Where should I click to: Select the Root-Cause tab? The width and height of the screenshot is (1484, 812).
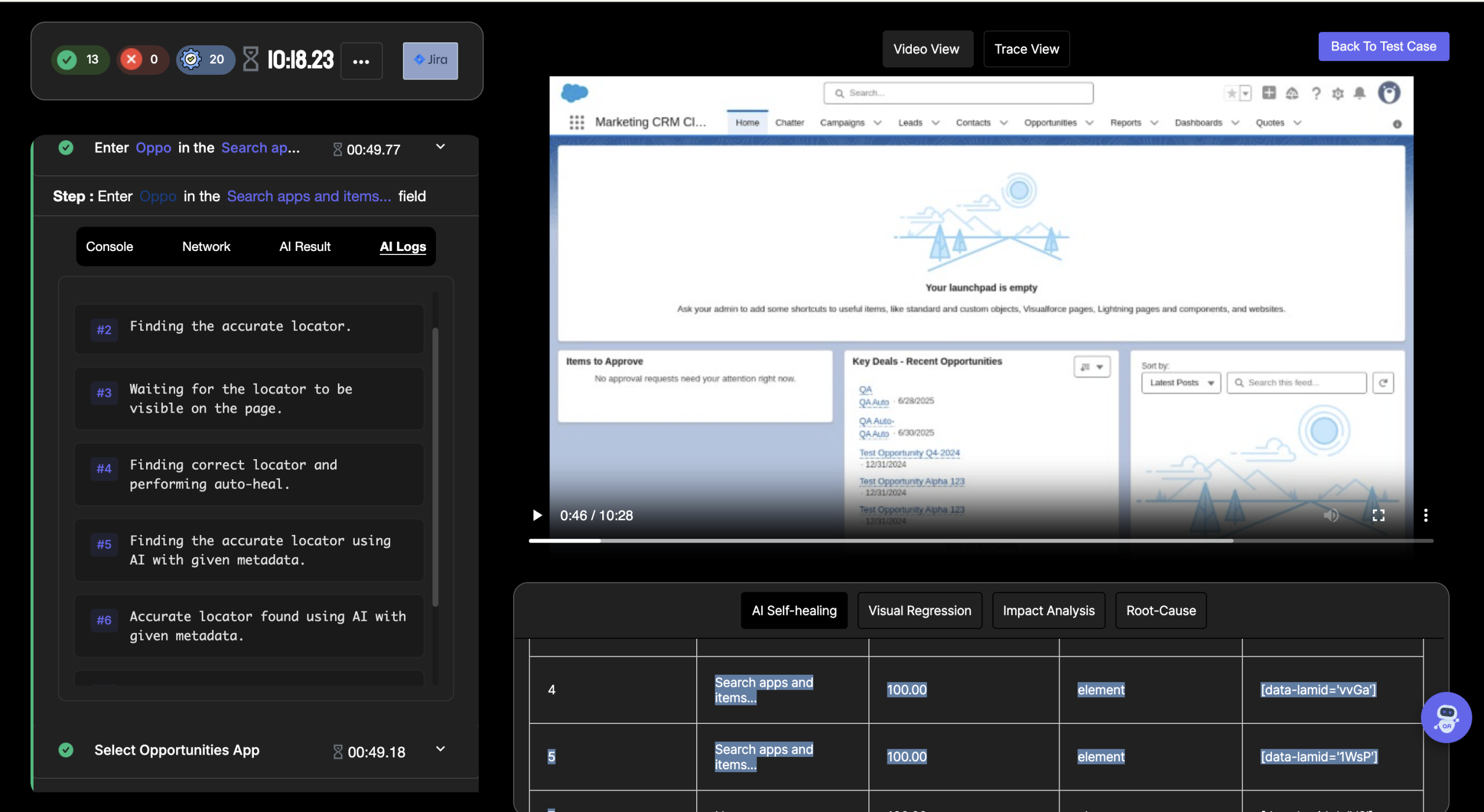(x=1161, y=610)
